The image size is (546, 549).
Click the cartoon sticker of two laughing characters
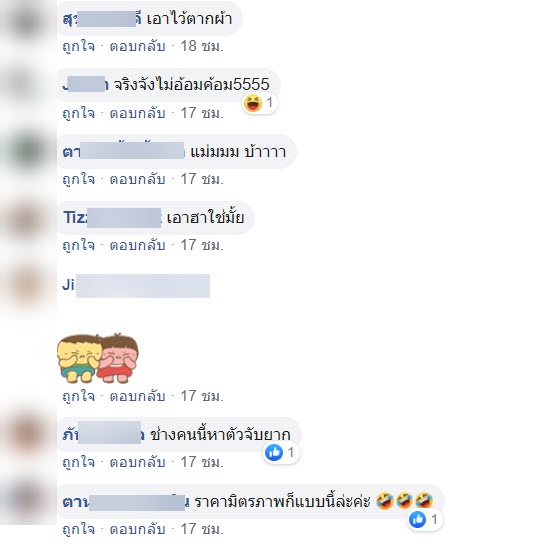point(98,358)
